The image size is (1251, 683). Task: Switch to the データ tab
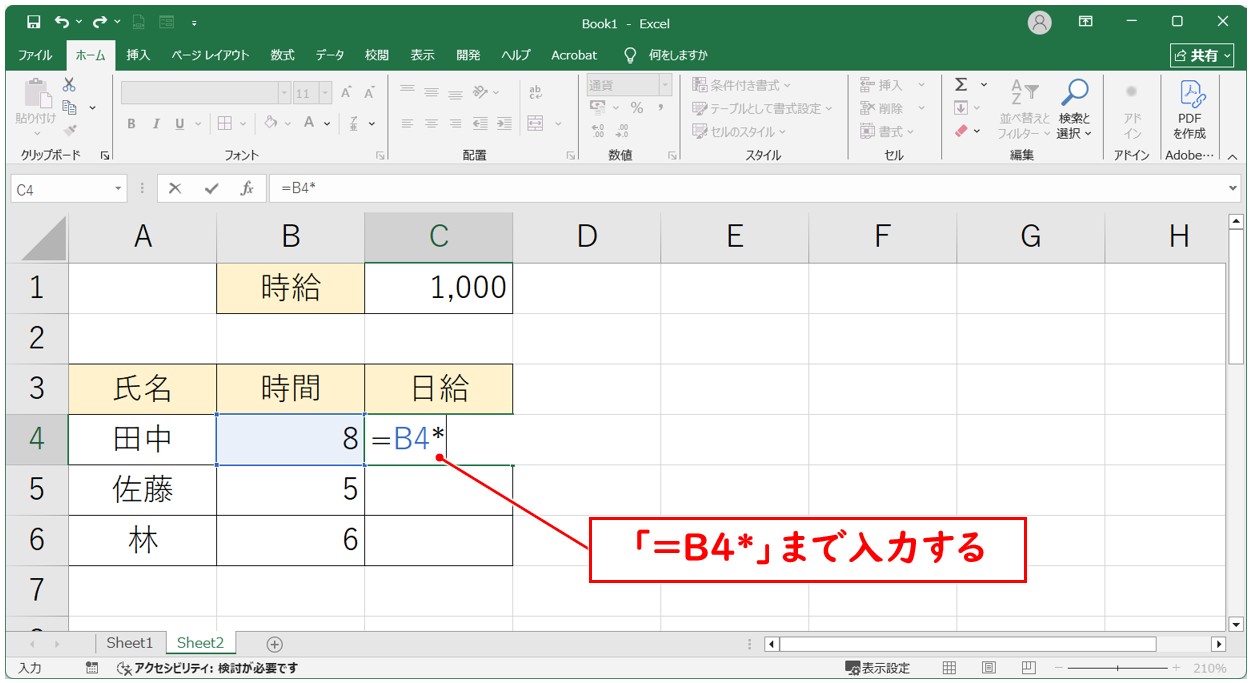(x=330, y=55)
